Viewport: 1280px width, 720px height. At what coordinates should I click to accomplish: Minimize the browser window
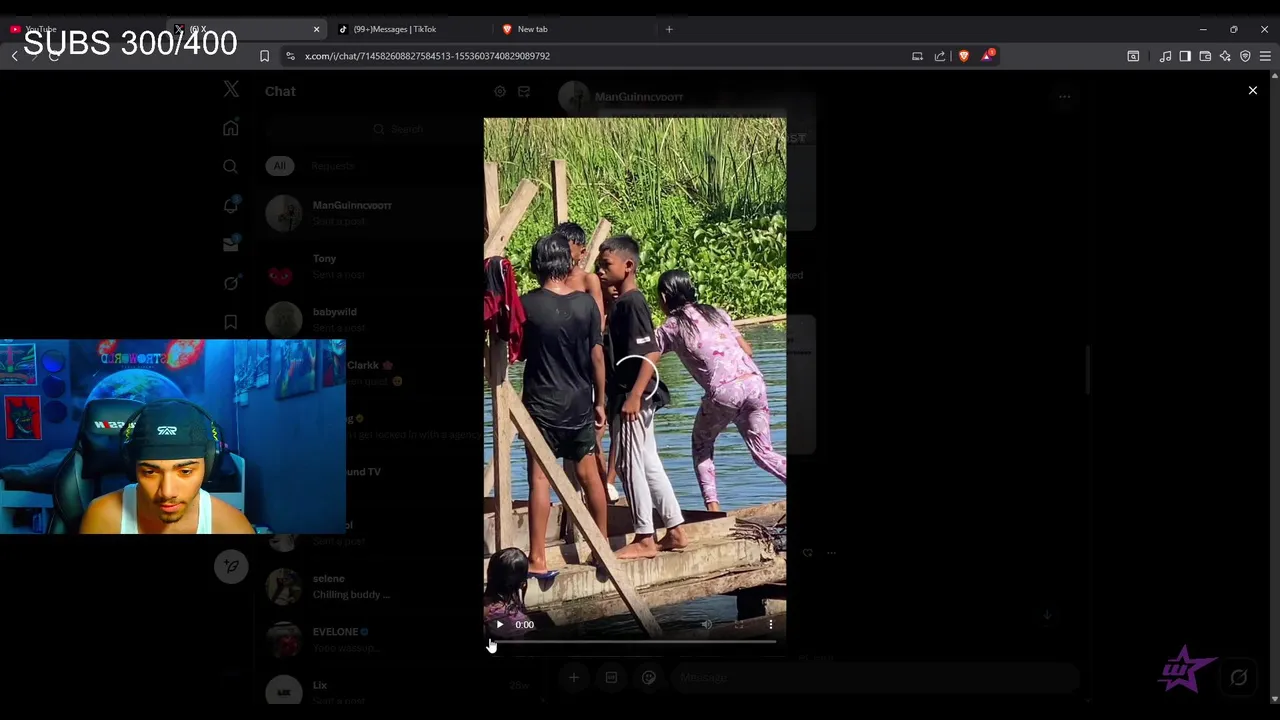click(x=1203, y=29)
